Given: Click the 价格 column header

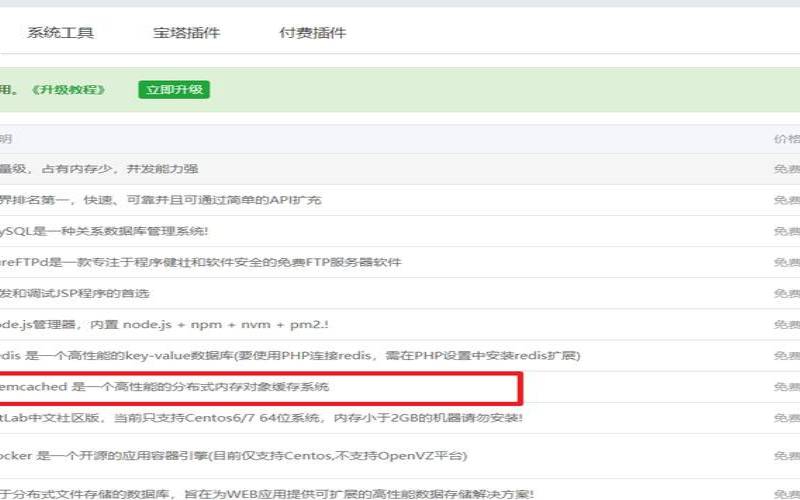Looking at the screenshot, I should pos(787,138).
